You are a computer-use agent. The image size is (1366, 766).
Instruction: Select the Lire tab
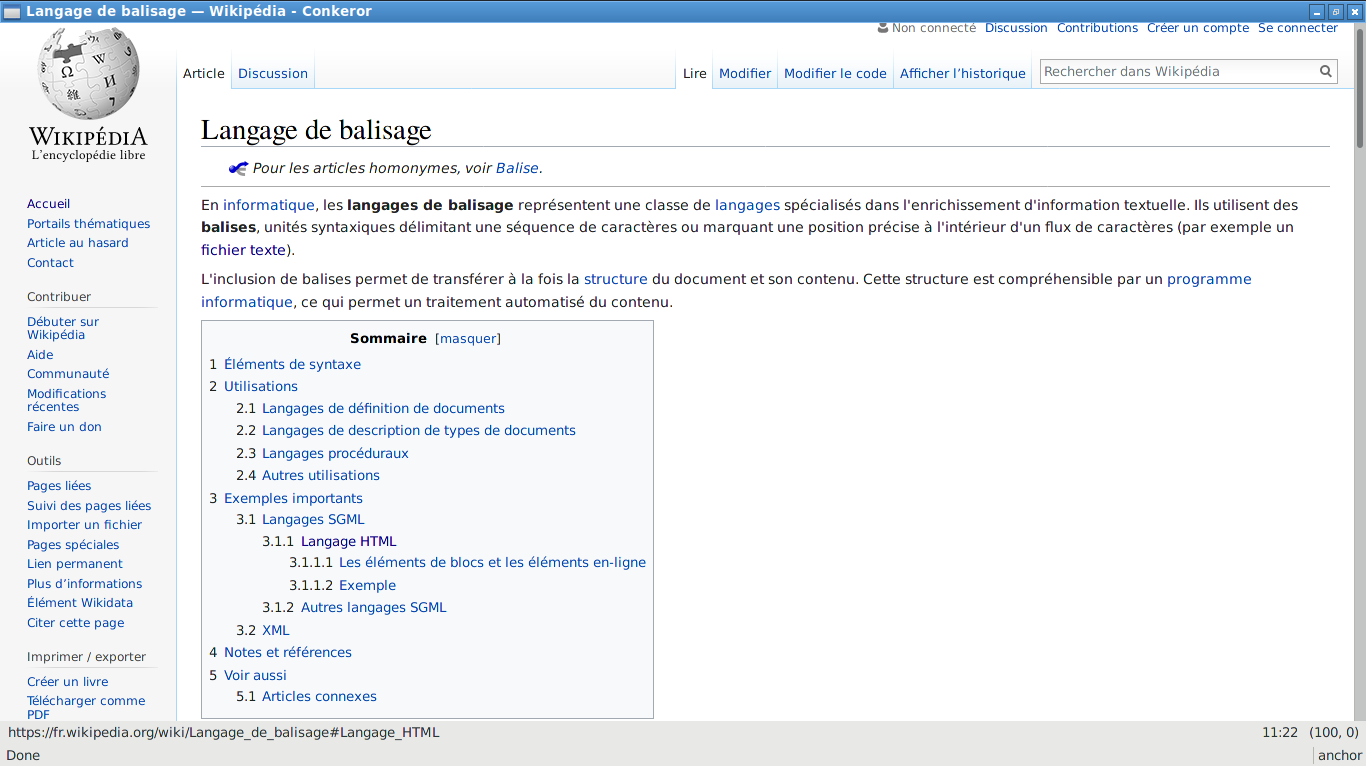(x=695, y=73)
